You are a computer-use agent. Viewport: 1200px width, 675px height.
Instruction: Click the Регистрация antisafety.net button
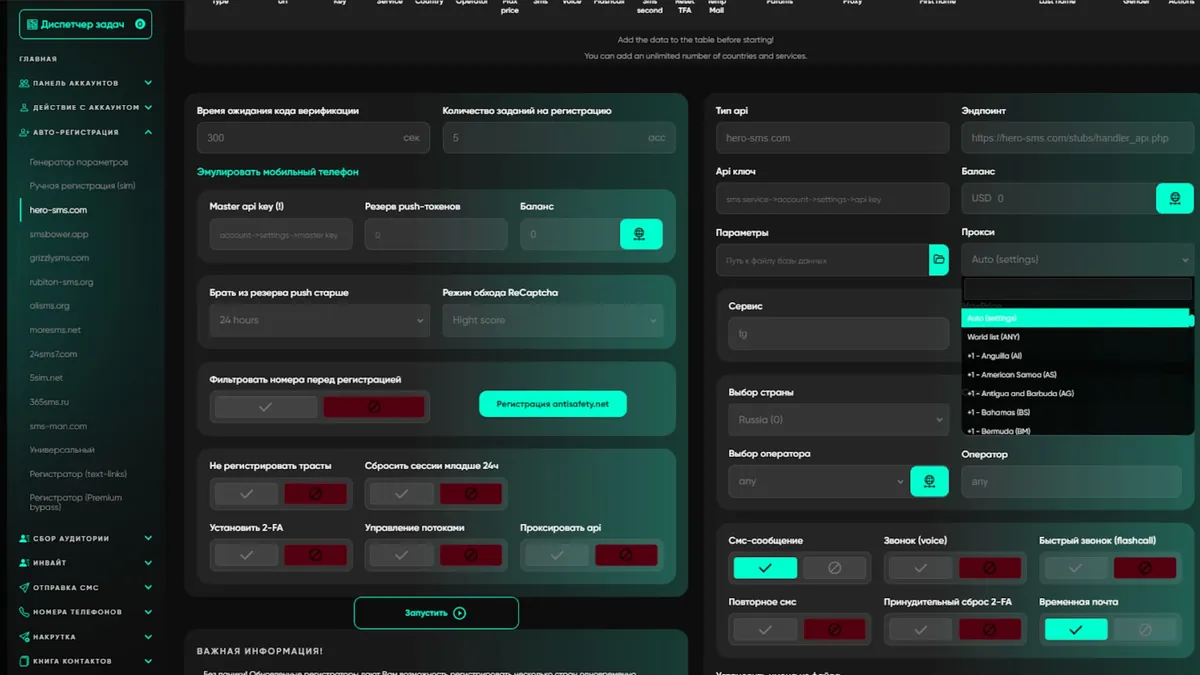click(x=552, y=404)
